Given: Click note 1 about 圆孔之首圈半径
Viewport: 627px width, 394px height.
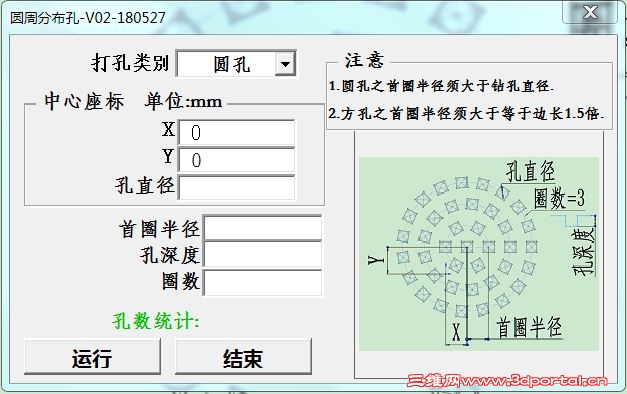Looking at the screenshot, I should [441, 86].
